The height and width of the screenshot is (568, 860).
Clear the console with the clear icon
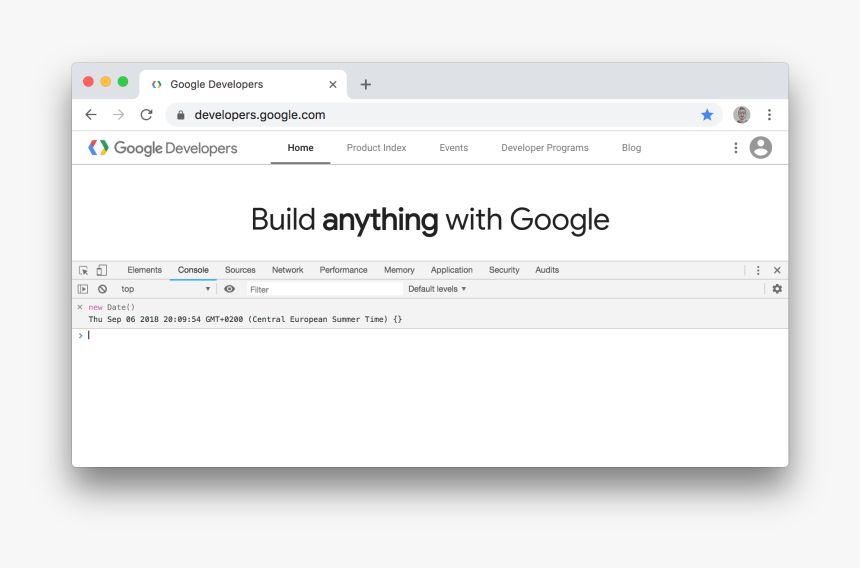point(103,289)
